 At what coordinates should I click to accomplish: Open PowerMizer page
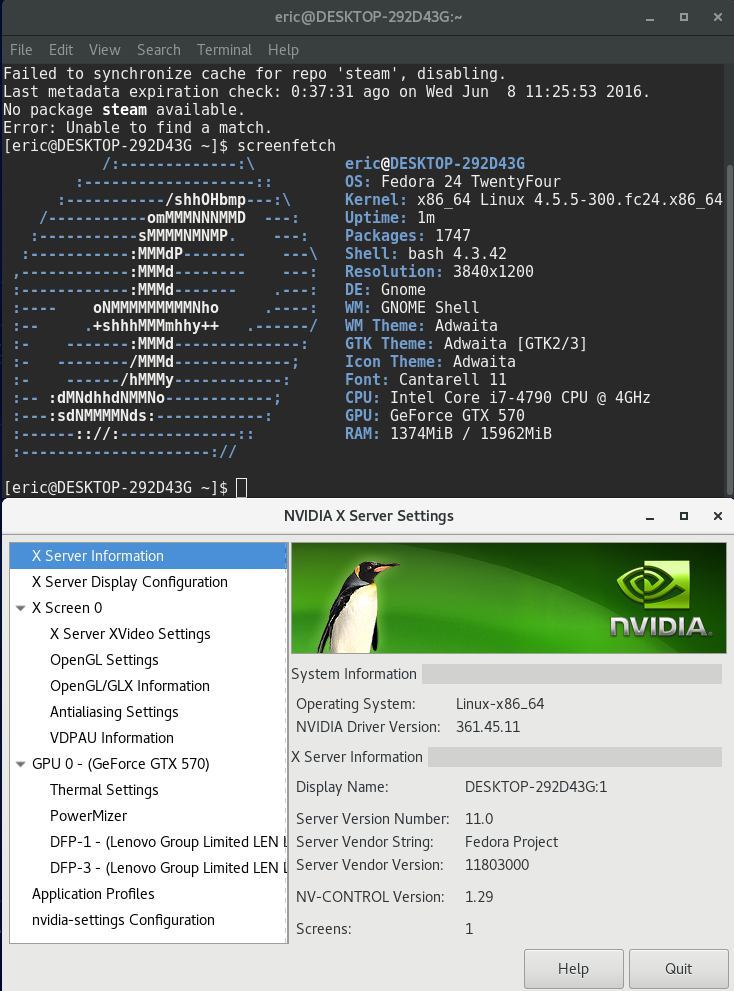[x=89, y=815]
